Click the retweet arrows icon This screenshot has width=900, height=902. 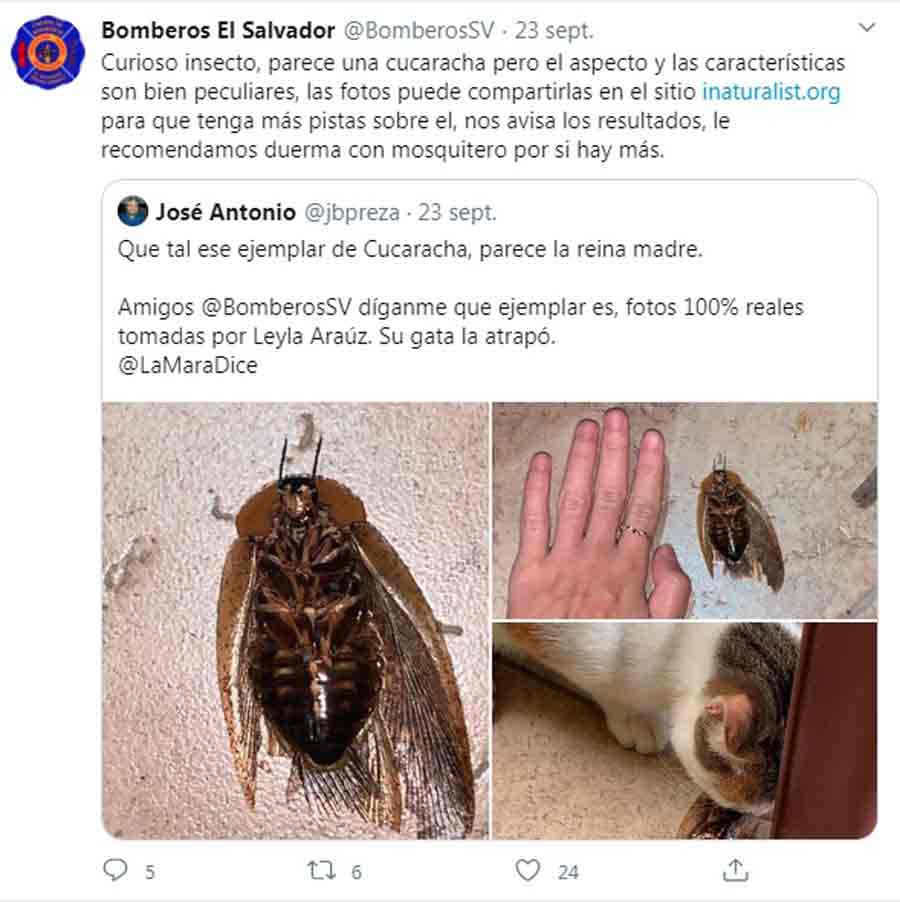[x=321, y=870]
